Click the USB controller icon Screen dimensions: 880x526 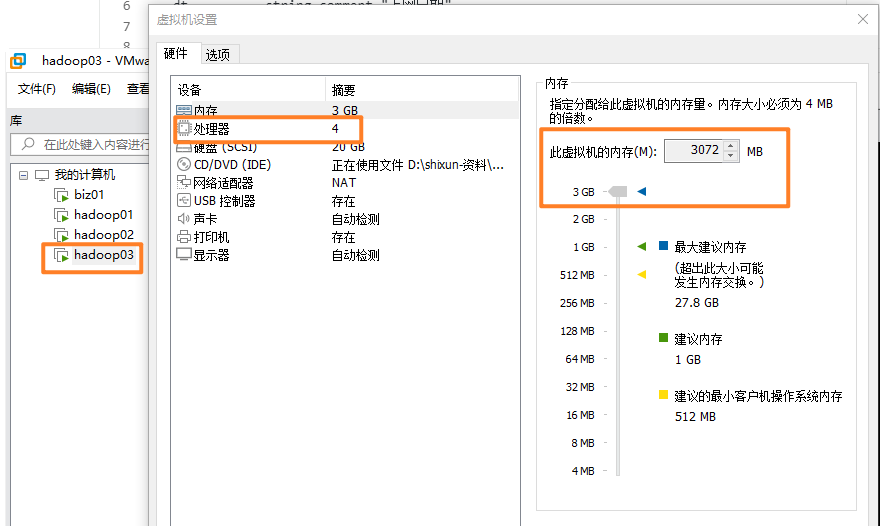(184, 200)
